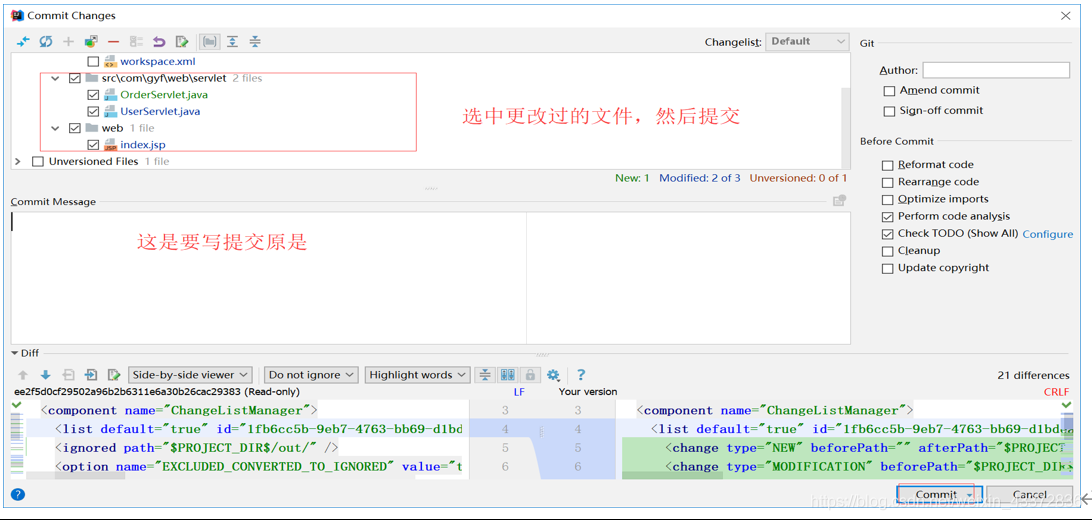1092x520 pixels.
Task: Enable Amend commit checkbox
Action: point(888,91)
